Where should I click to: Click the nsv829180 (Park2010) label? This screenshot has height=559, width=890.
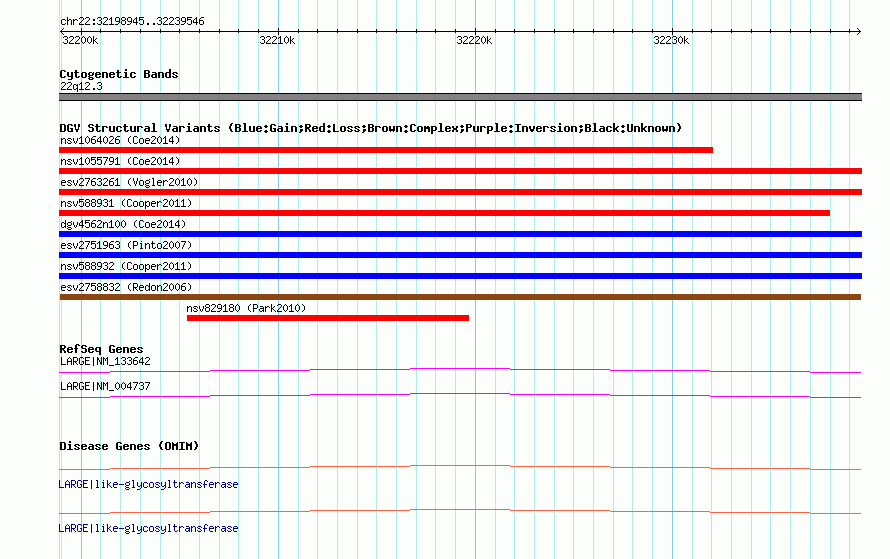click(x=246, y=308)
